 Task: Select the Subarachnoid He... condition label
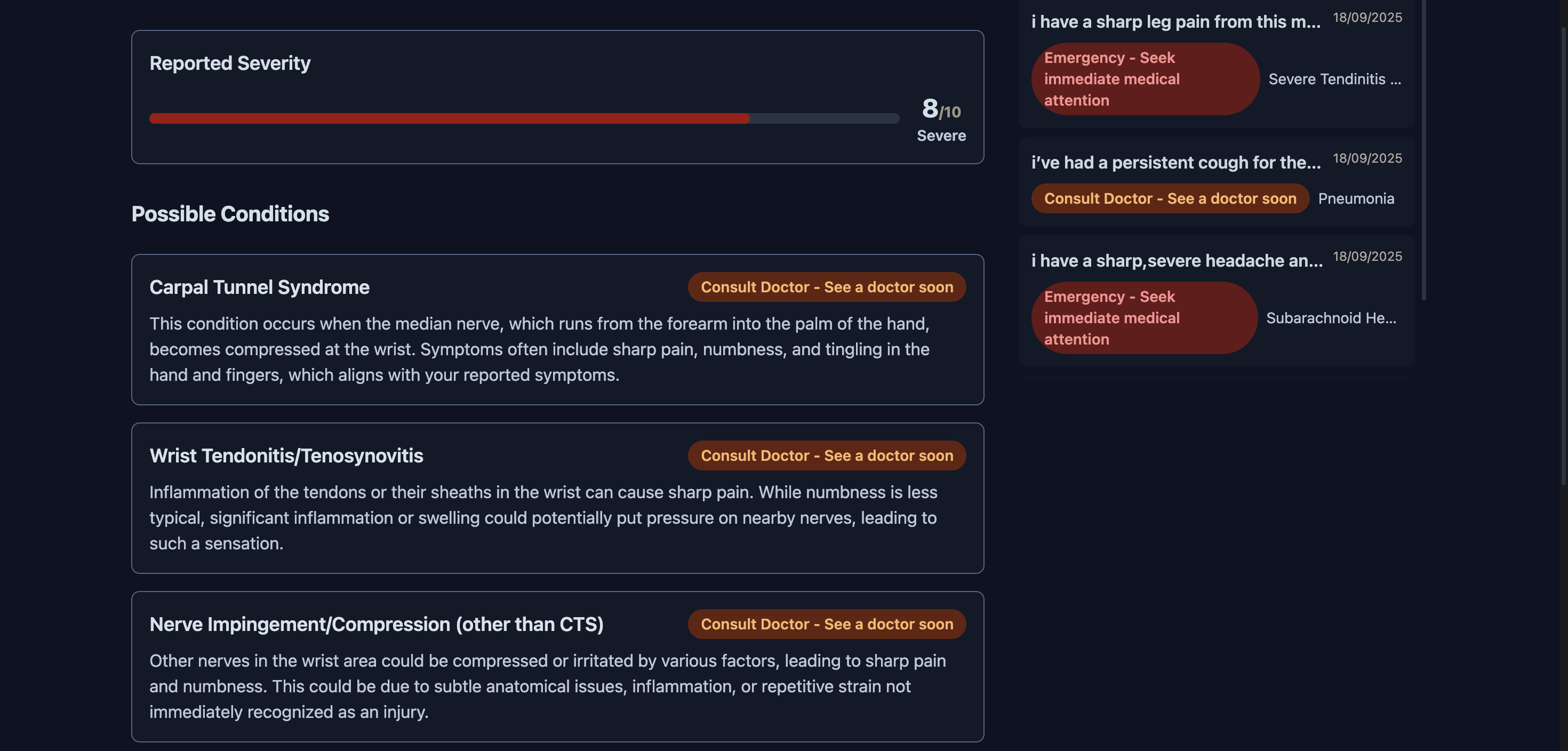[x=1331, y=318]
